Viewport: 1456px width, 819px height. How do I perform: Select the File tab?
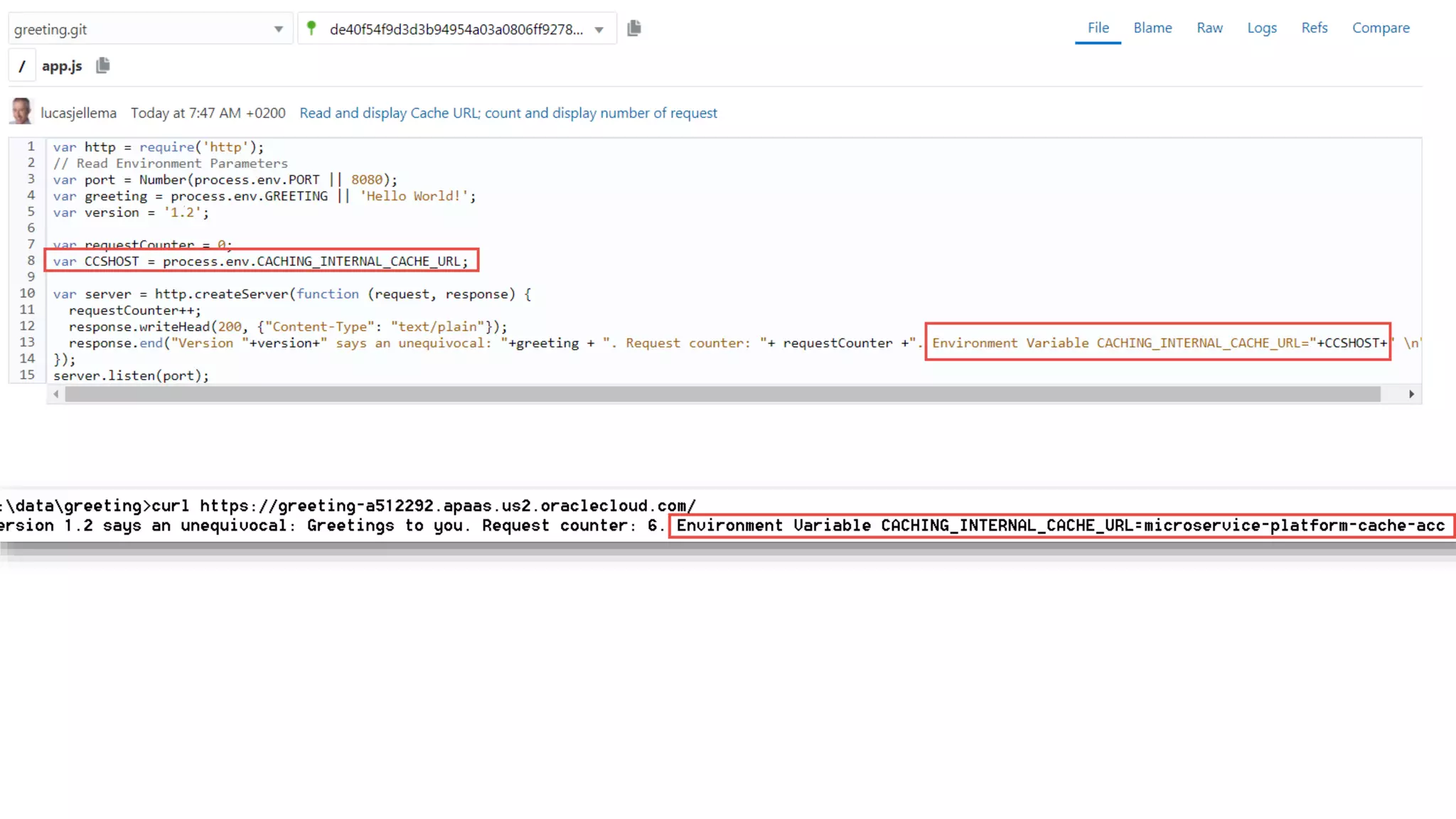(1098, 28)
